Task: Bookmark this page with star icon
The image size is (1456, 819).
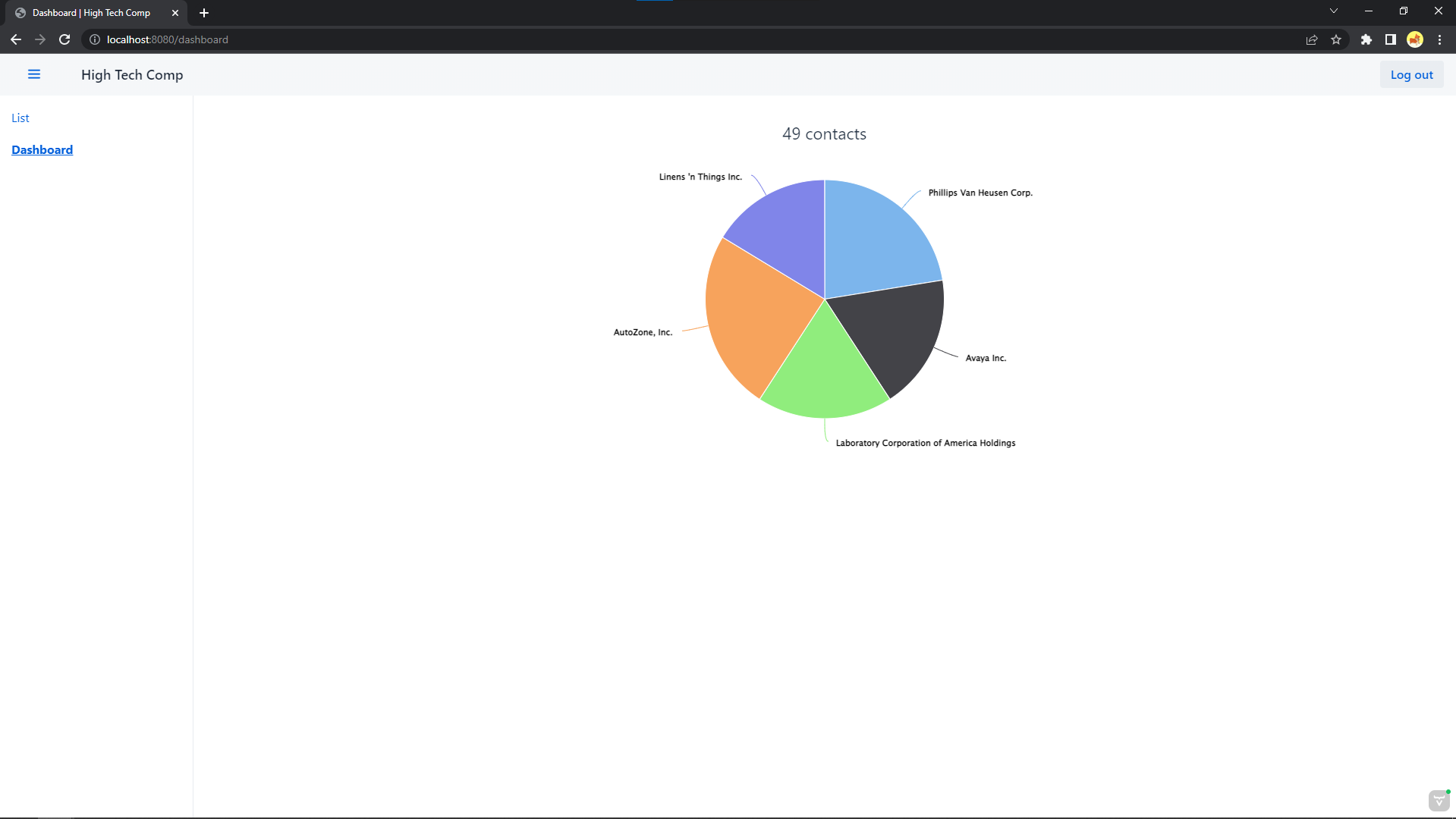Action: [x=1336, y=39]
